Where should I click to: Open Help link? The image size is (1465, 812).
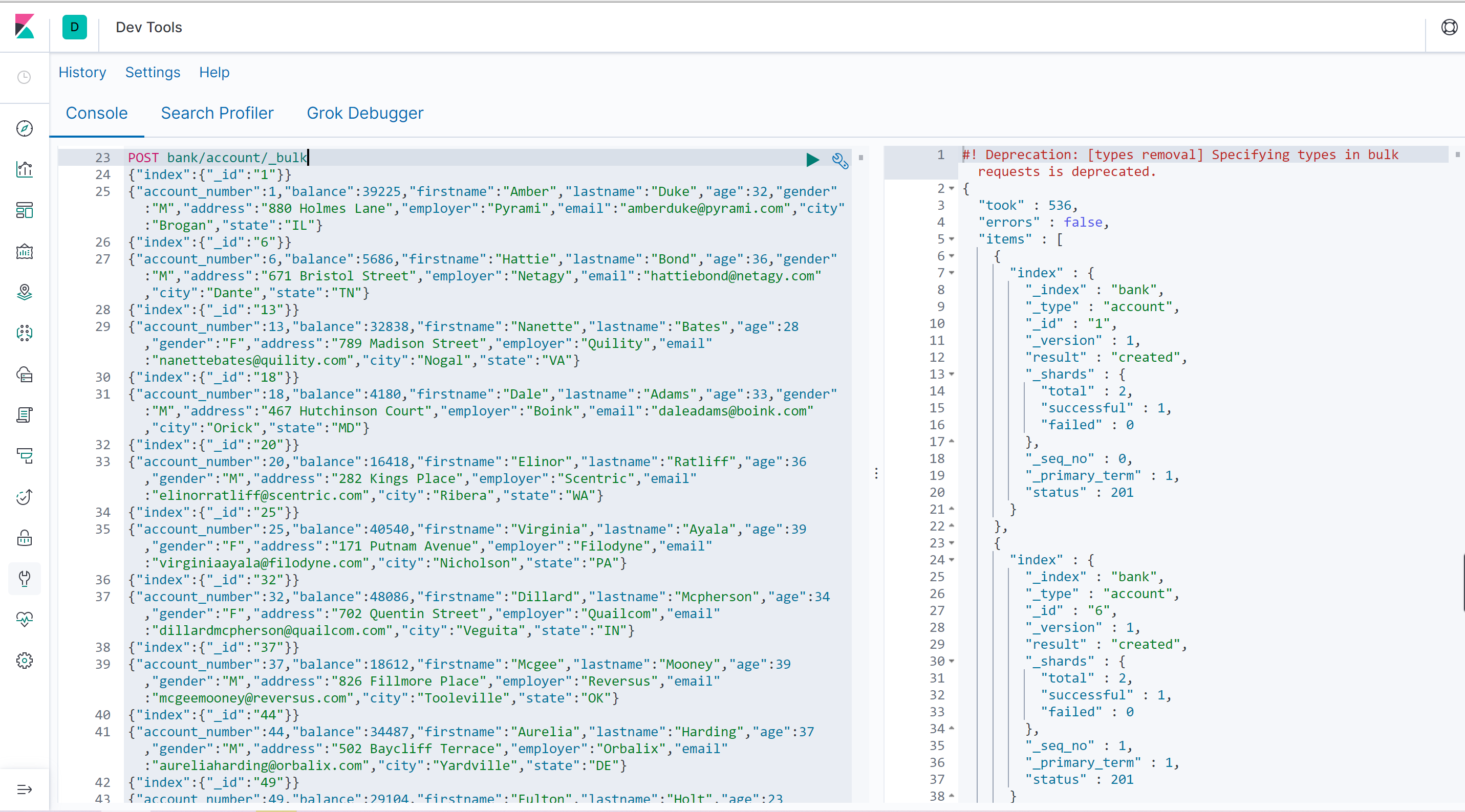[x=214, y=72]
